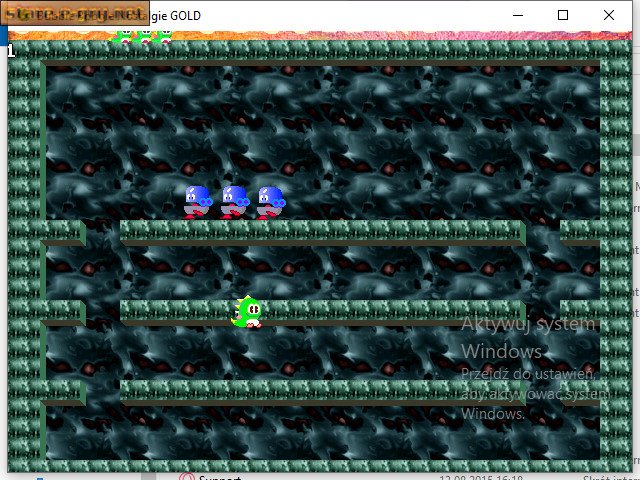Click the GOLD window title text
This screenshot has height=480, width=640.
185,16
